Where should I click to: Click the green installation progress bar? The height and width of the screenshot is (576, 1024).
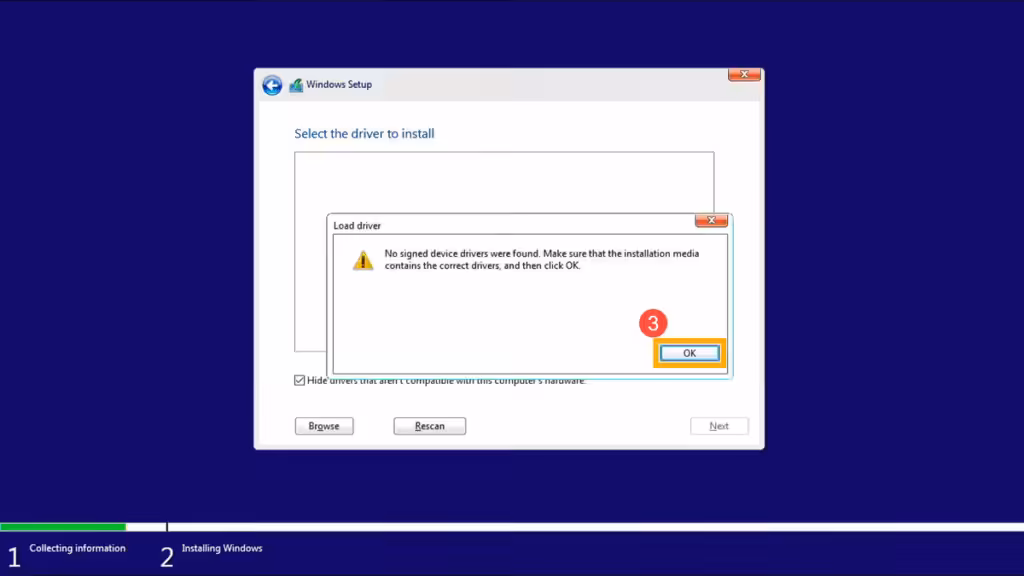[x=63, y=526]
